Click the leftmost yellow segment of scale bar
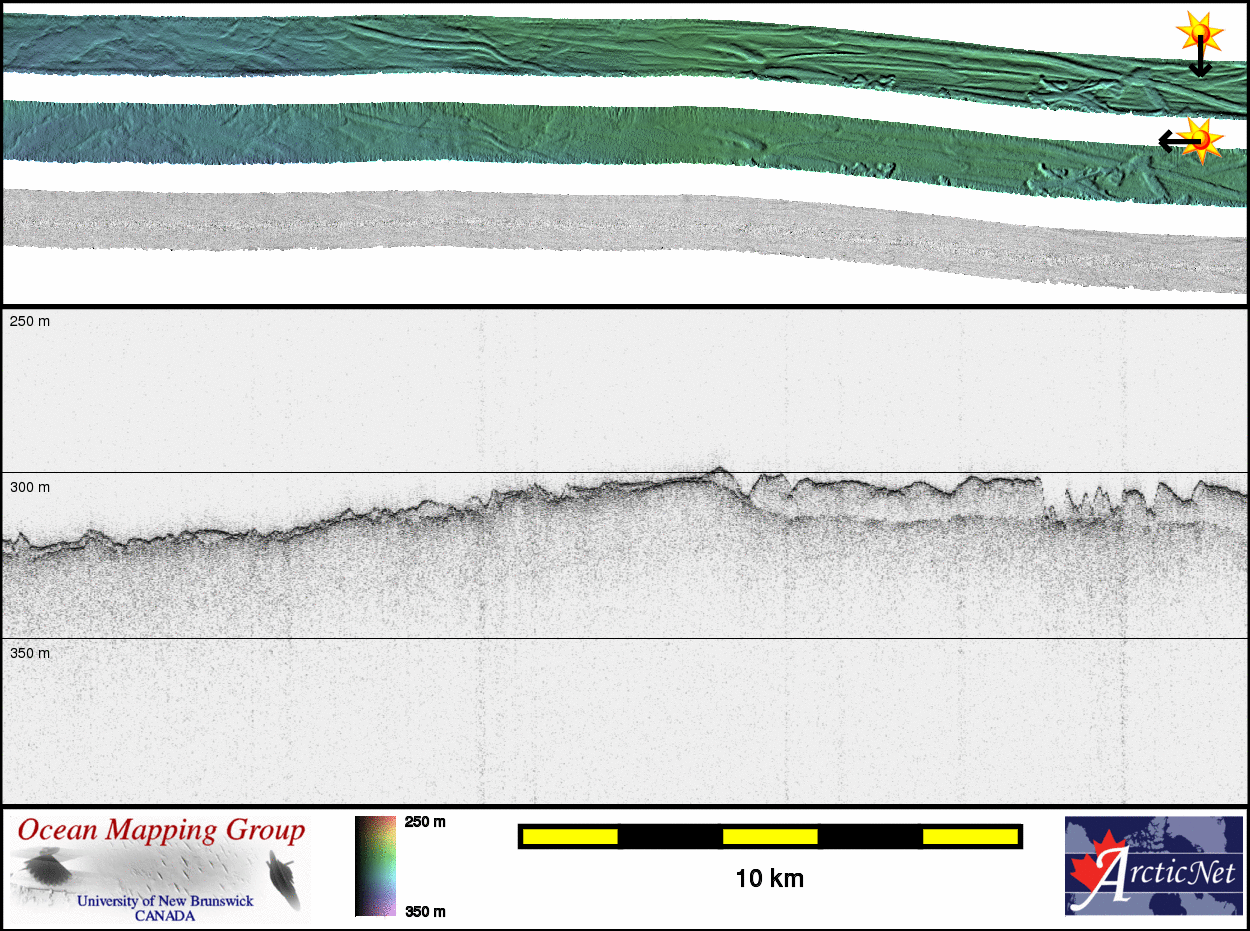1250x931 pixels. 570,836
